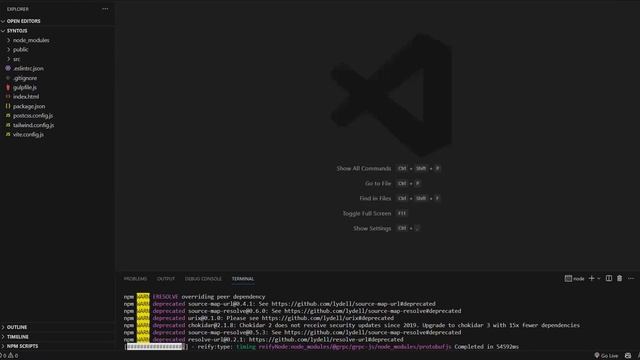Viewport: 640px width, 360px height.
Task: Click the 'Toggle Full Screen' hint text
Action: (367, 213)
